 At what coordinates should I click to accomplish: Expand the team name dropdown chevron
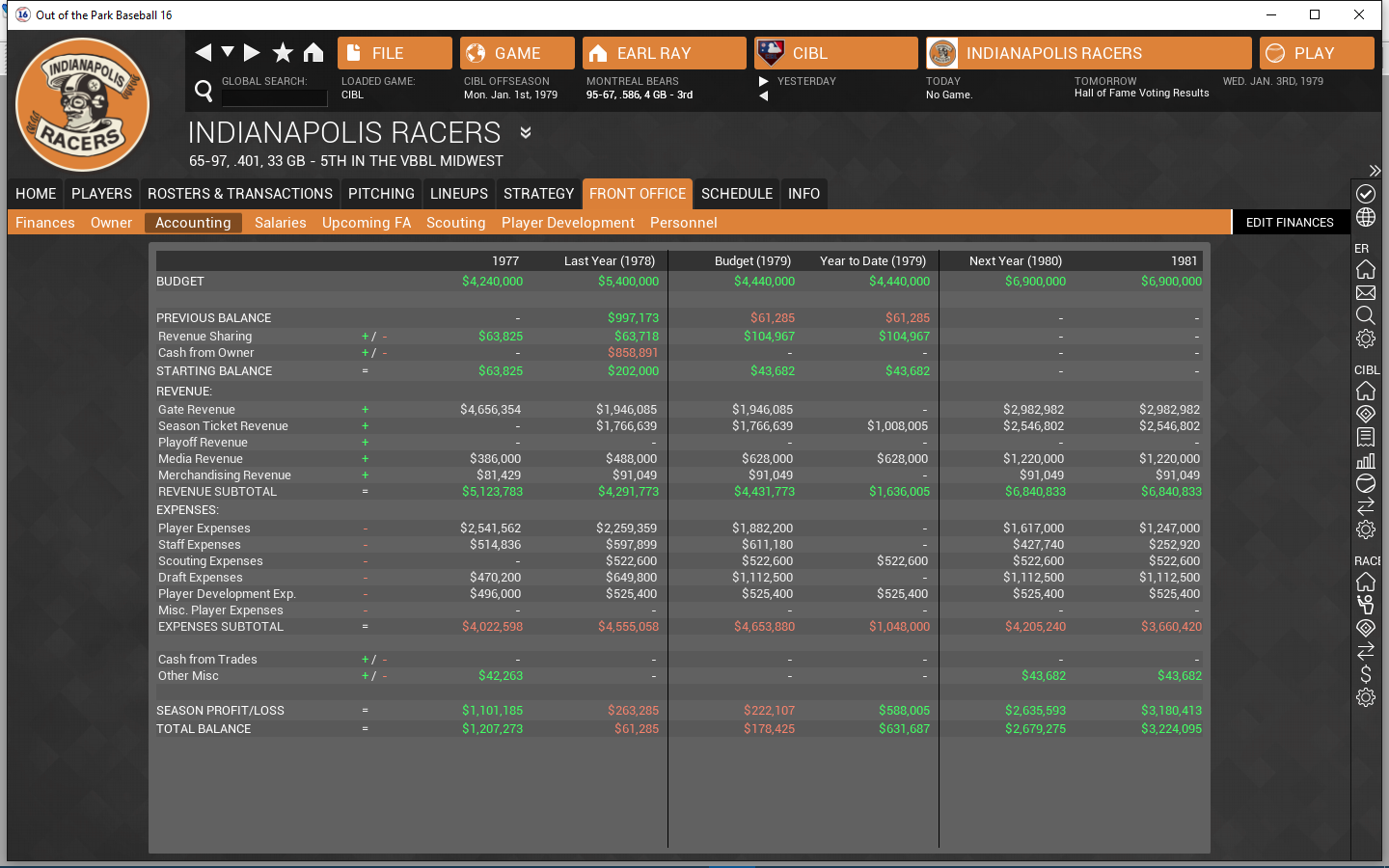coord(526,132)
